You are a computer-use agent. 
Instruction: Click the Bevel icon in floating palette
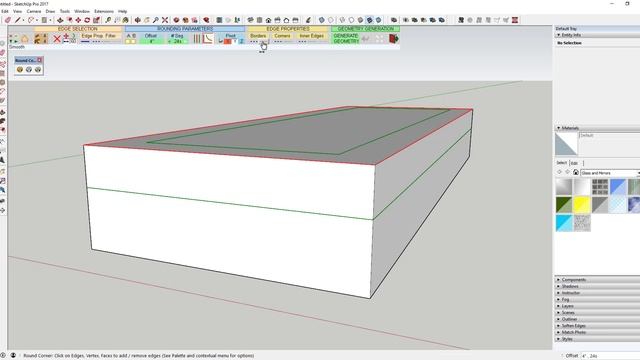[x=38, y=69]
